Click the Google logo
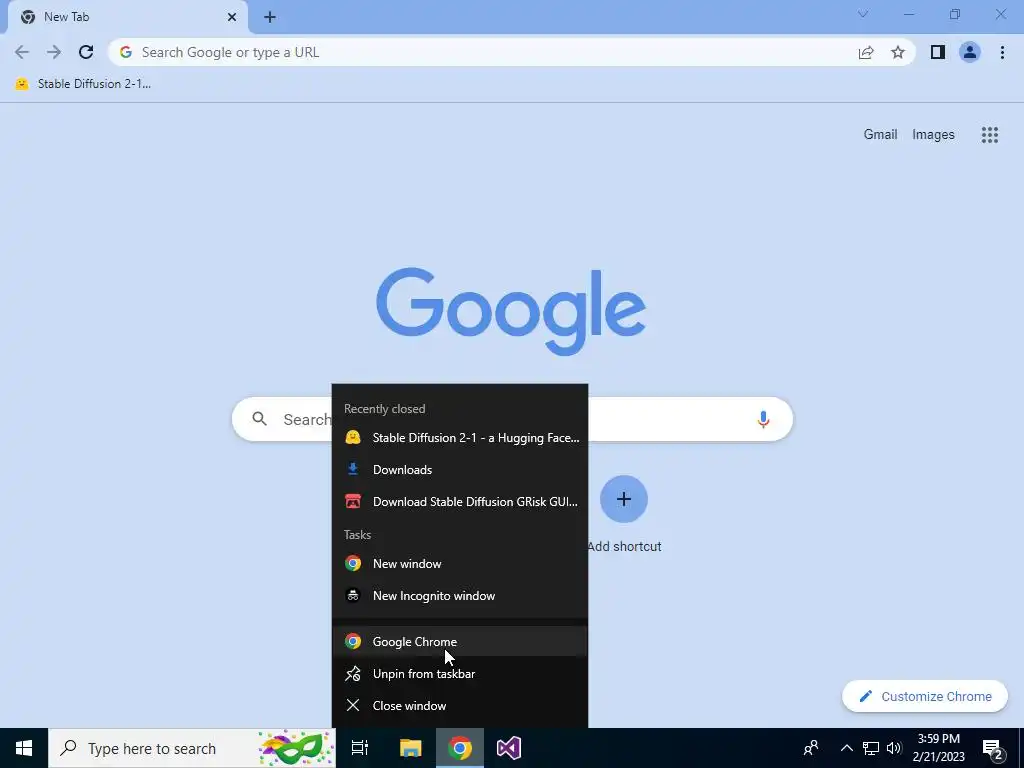 pos(511,312)
